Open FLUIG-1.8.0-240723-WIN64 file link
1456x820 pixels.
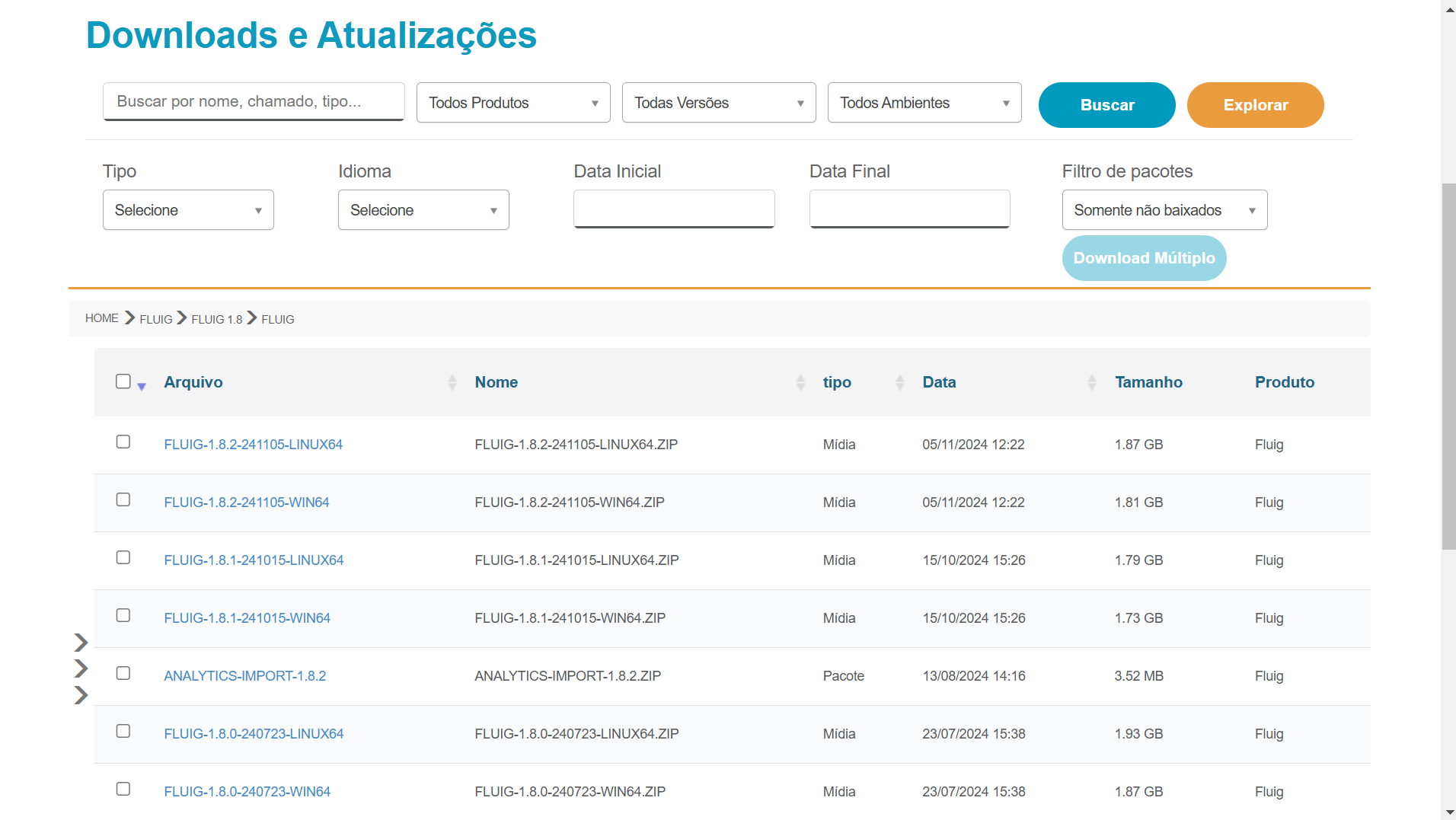coord(247,792)
